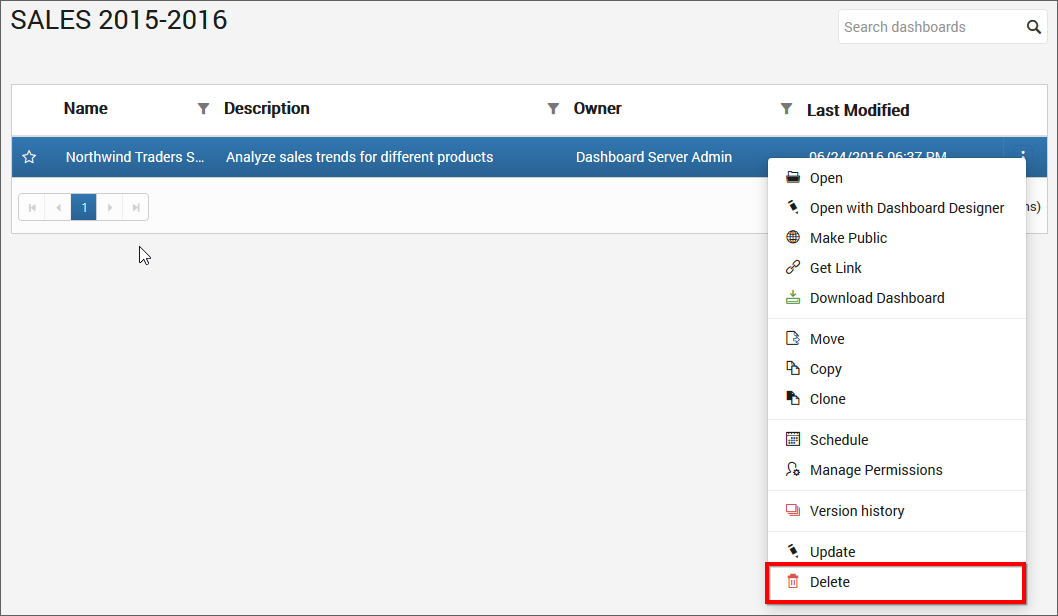Go to the last page of results
The width and height of the screenshot is (1058, 616).
click(136, 207)
